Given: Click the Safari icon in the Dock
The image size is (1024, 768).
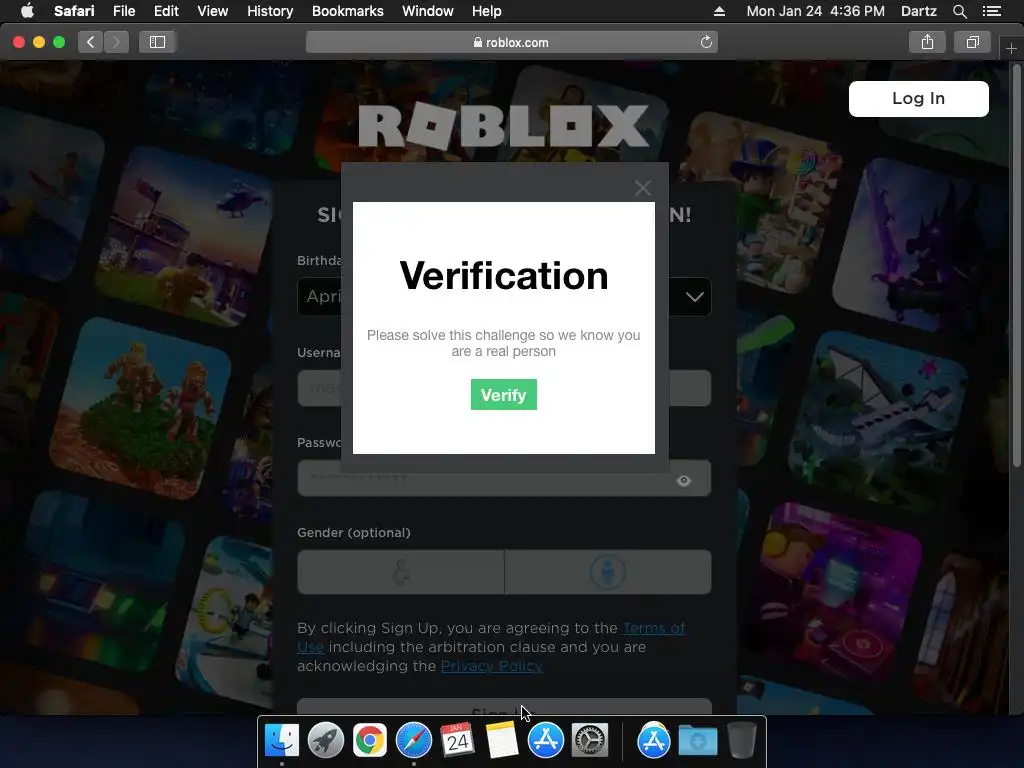Looking at the screenshot, I should (413, 741).
